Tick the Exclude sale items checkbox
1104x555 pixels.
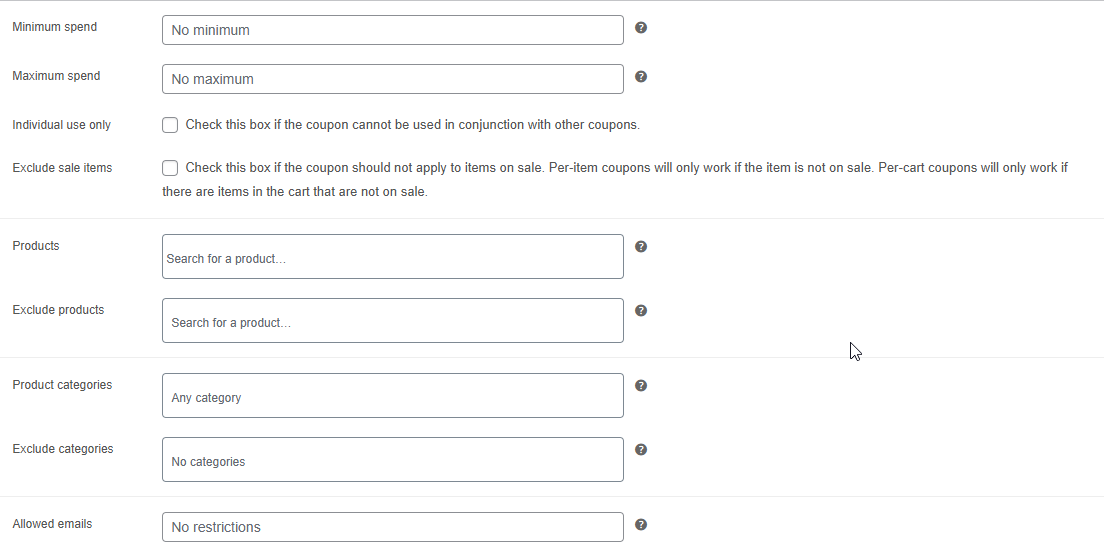(170, 168)
